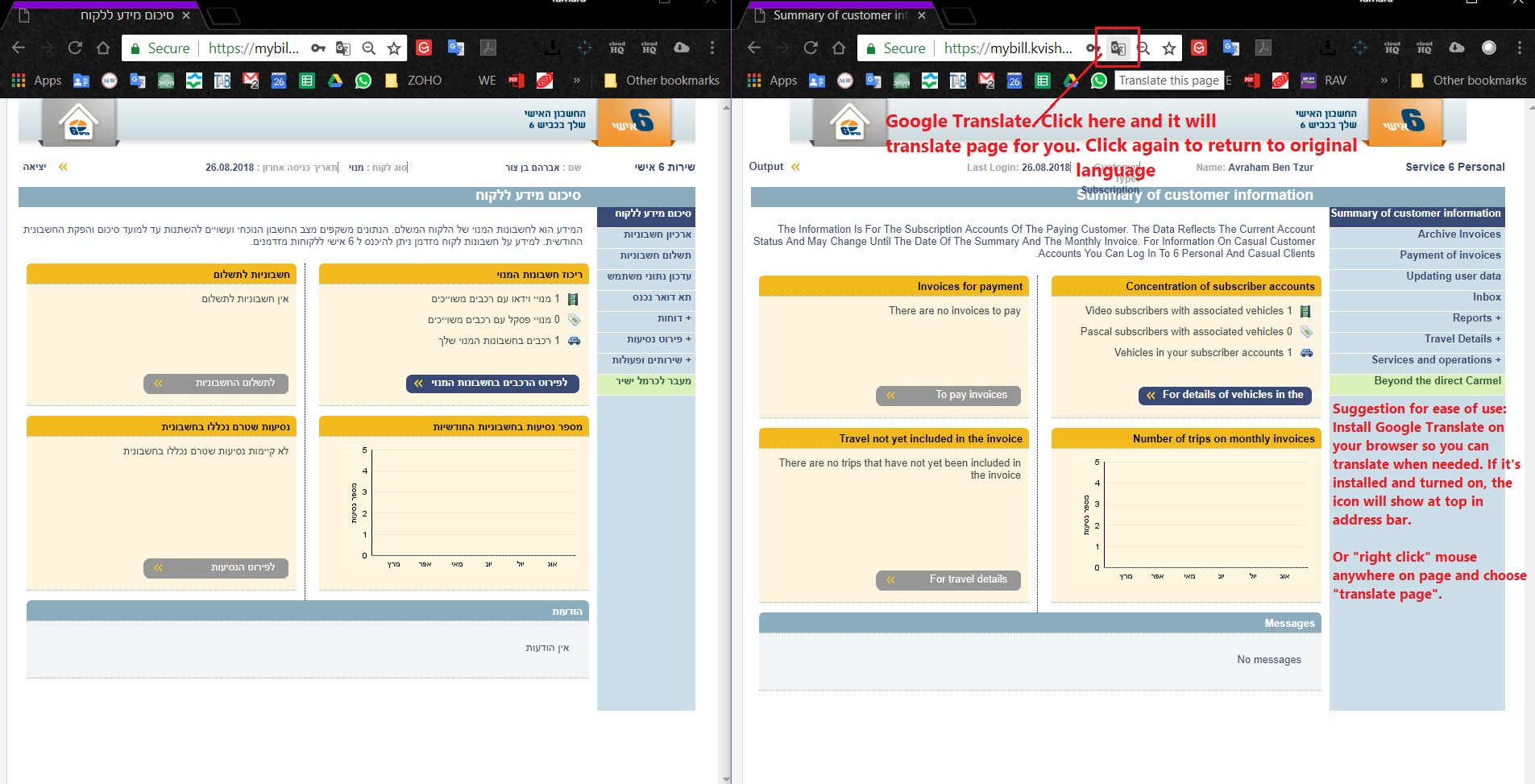Expand the Services and operations + sidebar item
The width and height of the screenshot is (1535, 784).
click(1417, 360)
